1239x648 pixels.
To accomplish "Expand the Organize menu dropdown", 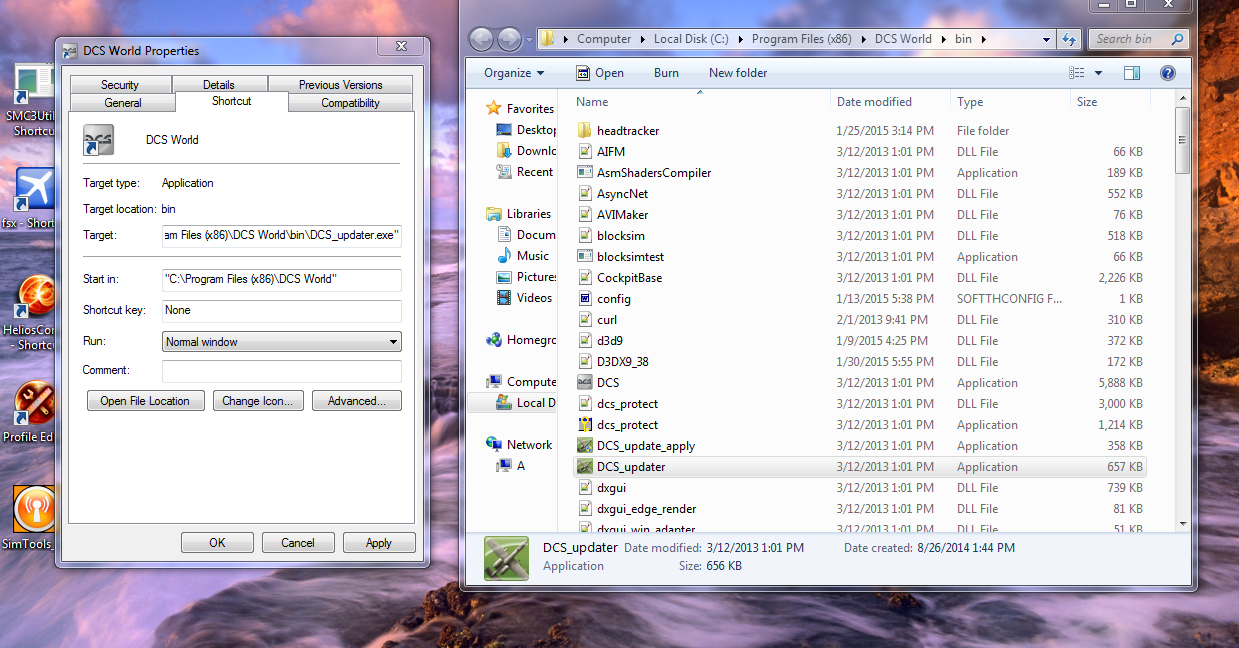I will (x=514, y=73).
